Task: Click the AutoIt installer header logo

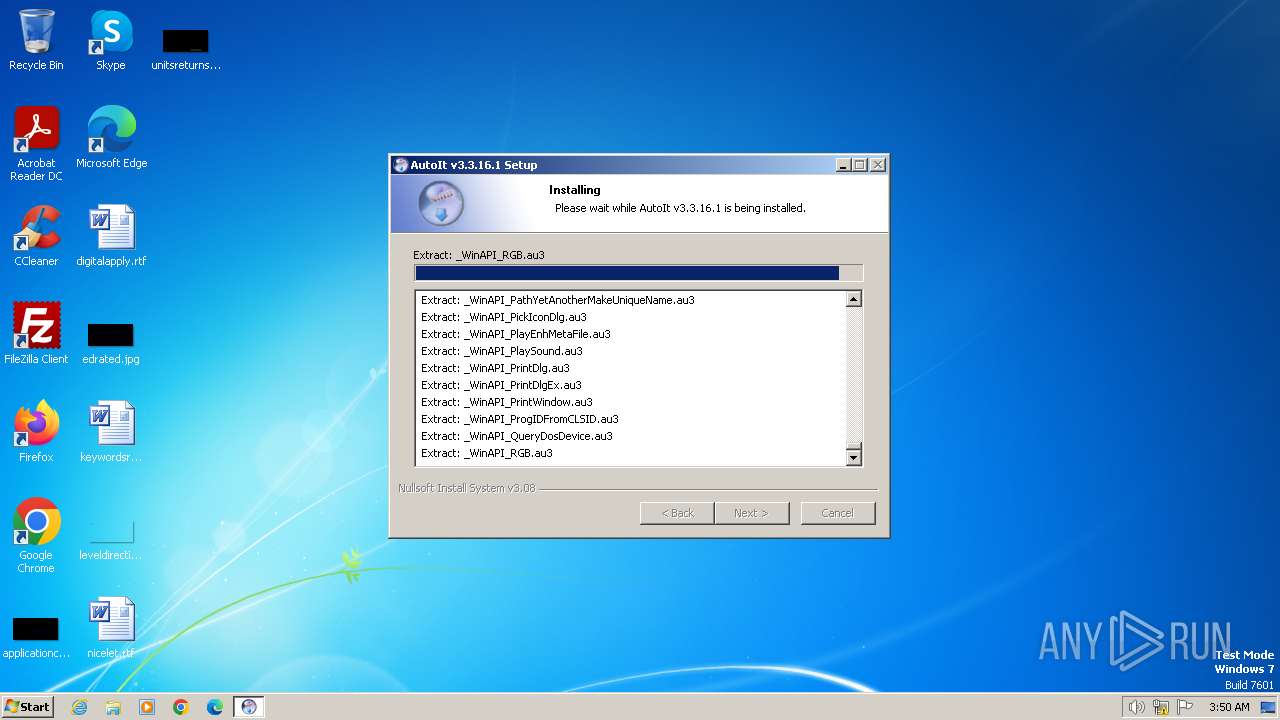Action: tap(440, 204)
